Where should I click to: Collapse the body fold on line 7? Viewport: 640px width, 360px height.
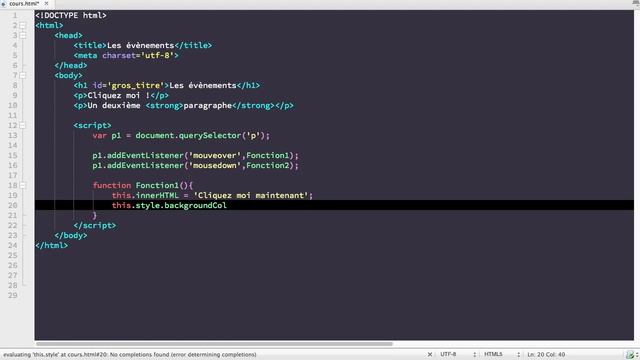(x=23, y=76)
